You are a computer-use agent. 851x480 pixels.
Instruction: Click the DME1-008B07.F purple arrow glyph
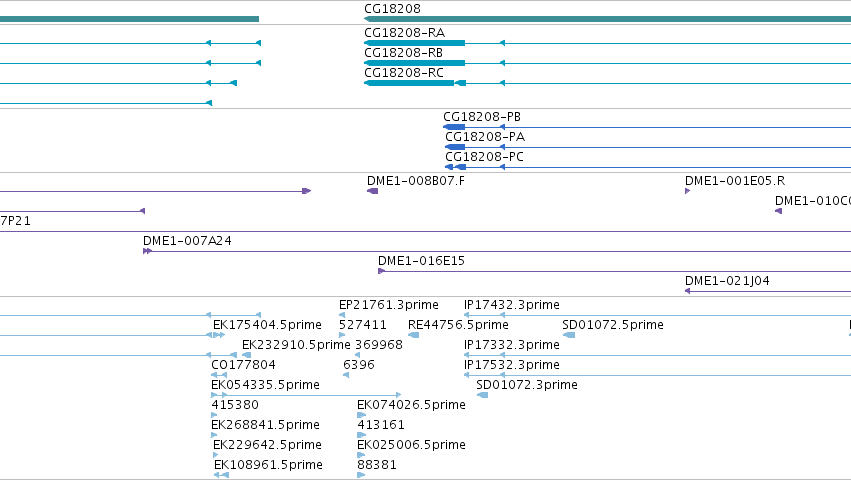click(372, 191)
